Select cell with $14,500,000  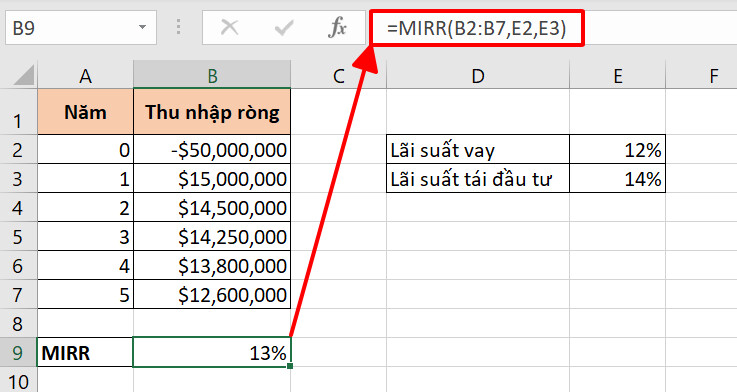(212, 208)
